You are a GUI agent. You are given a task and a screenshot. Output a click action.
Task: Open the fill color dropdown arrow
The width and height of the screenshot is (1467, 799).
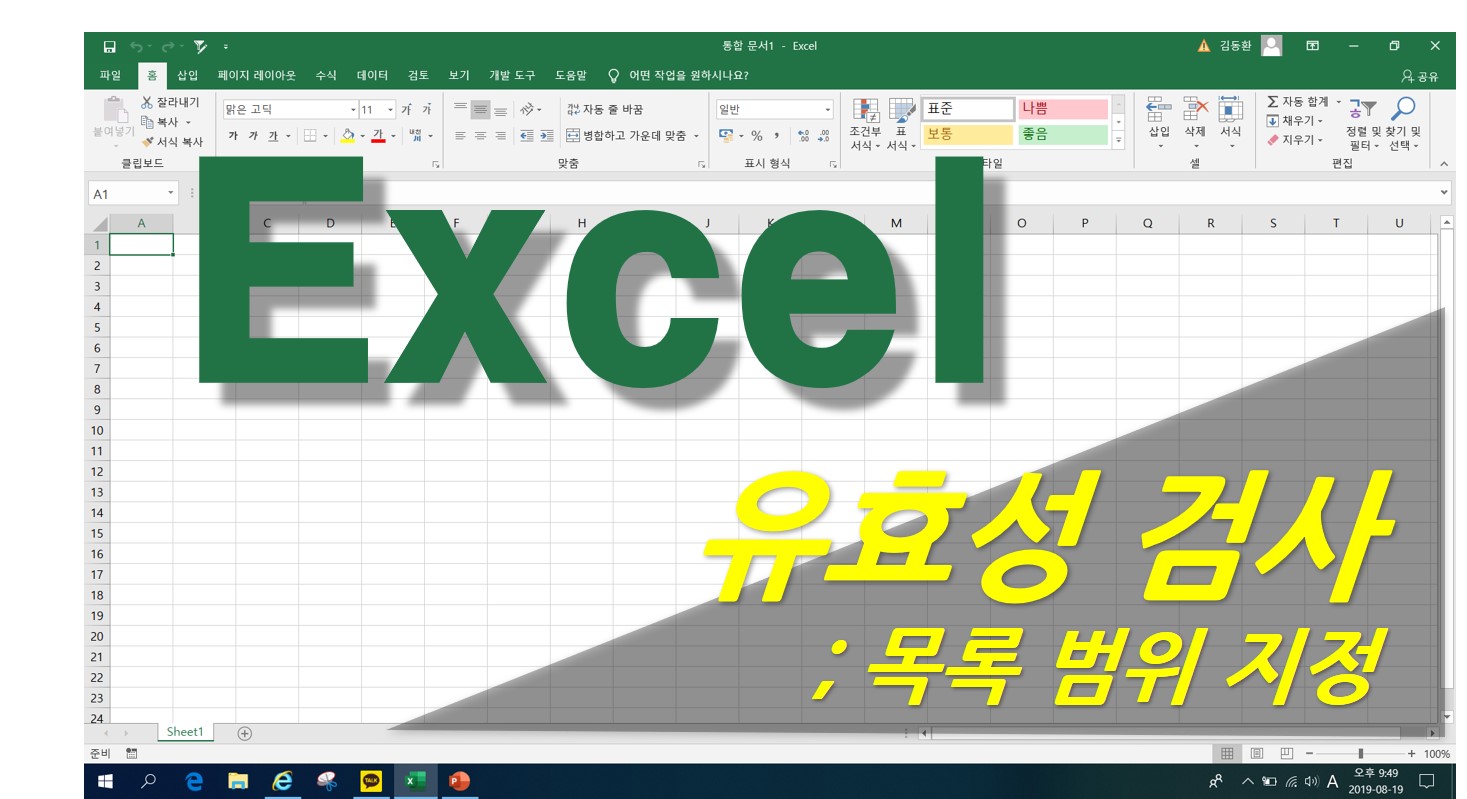(362, 136)
